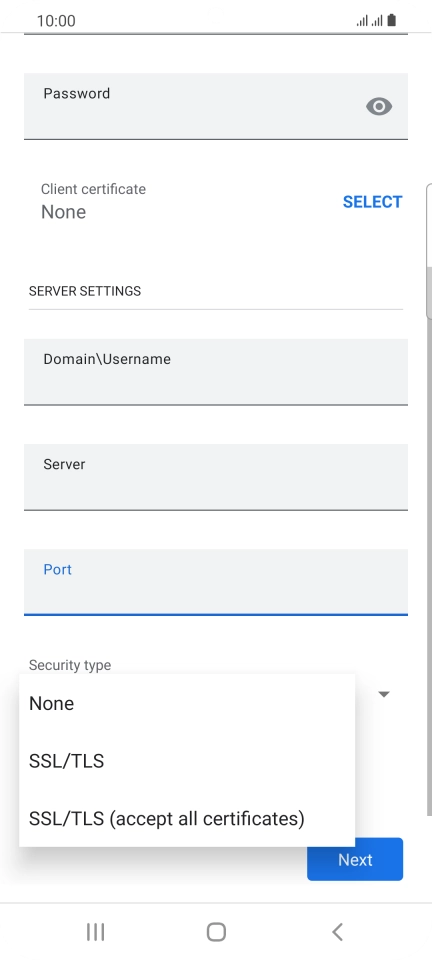Tap the signal strength icons in the status bar
Screen dimensions: 432x960
point(370,21)
